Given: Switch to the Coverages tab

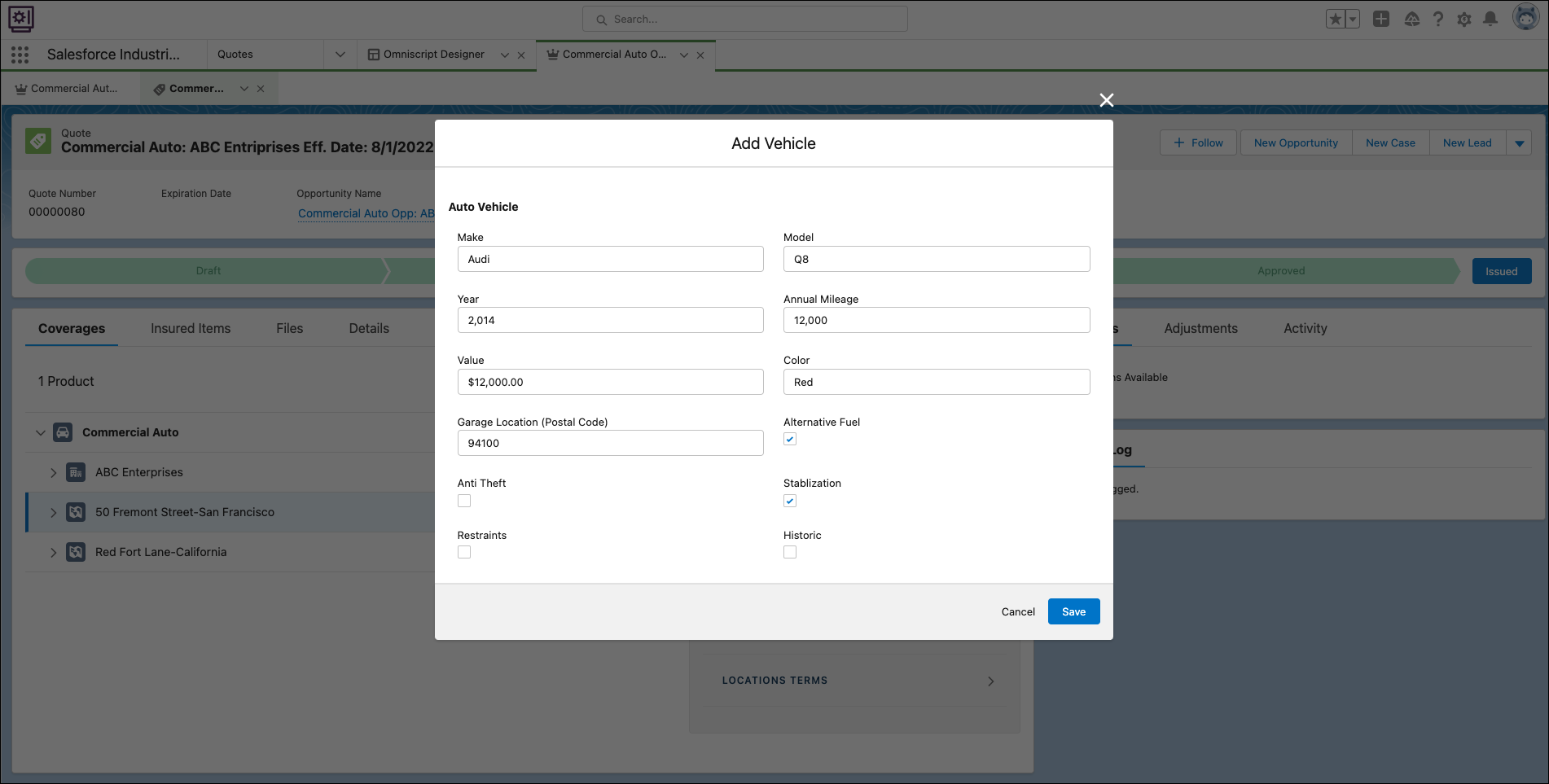Looking at the screenshot, I should 72,328.
